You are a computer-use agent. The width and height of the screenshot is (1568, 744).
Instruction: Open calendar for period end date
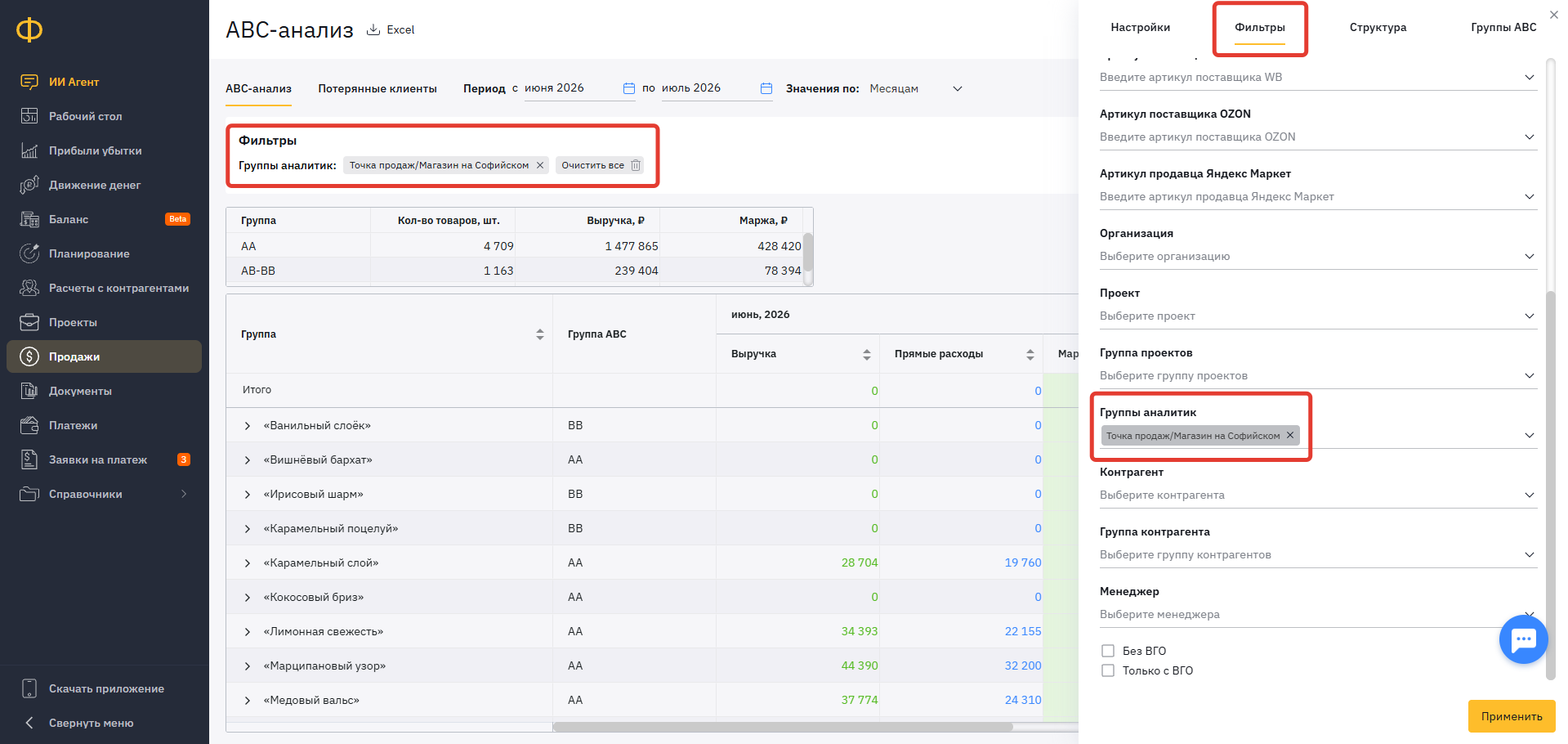tap(766, 88)
